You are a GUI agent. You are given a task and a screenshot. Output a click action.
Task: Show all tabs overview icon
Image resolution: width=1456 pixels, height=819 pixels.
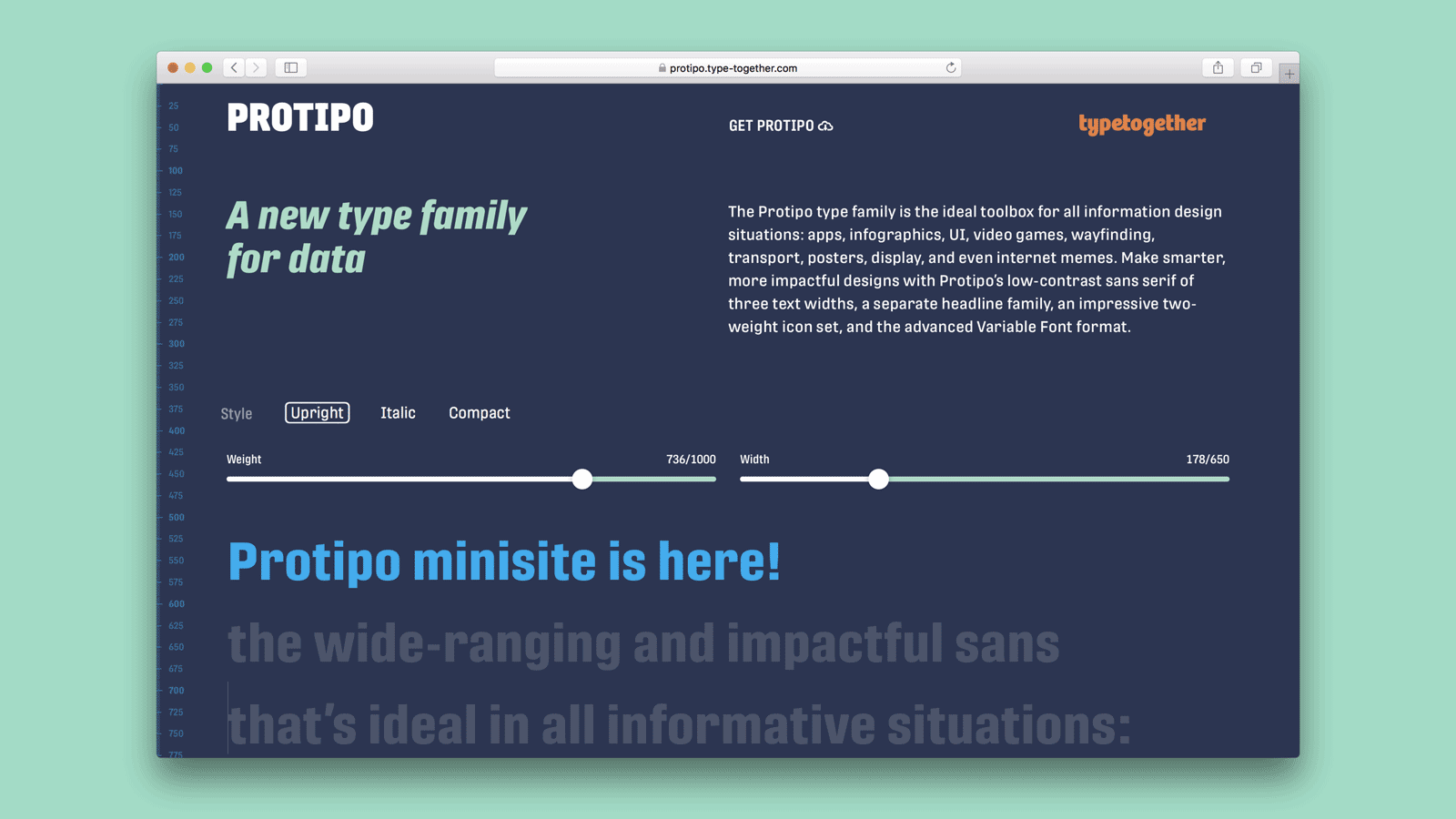[1256, 67]
